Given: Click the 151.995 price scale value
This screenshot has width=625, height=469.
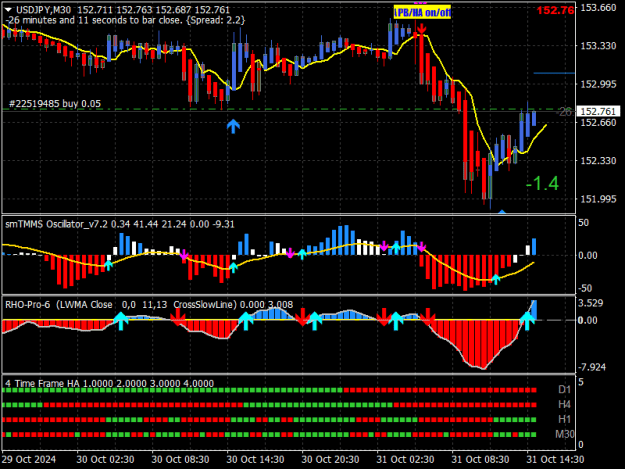Looking at the screenshot, I should point(598,199).
